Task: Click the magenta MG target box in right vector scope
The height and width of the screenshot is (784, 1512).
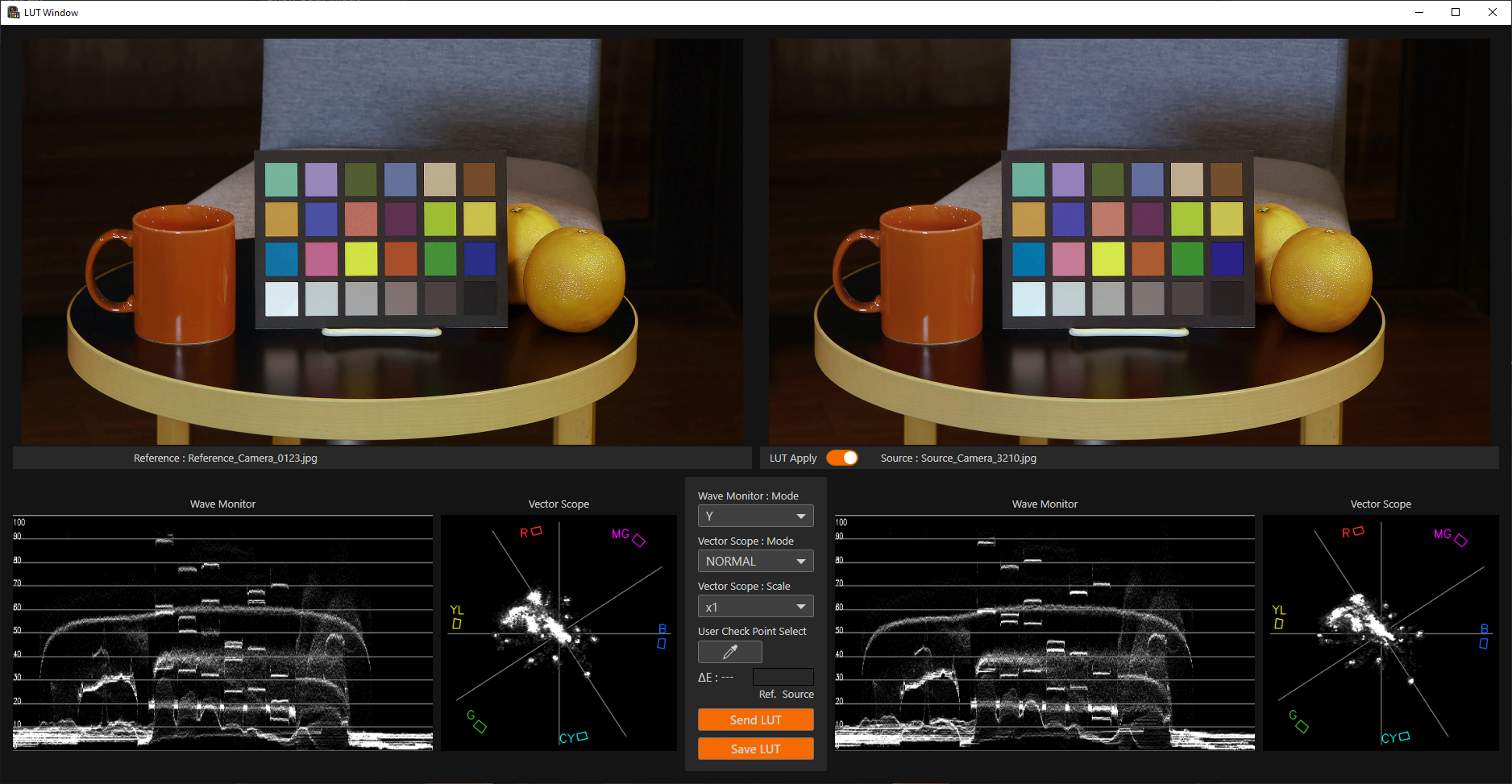Action: (x=1460, y=541)
